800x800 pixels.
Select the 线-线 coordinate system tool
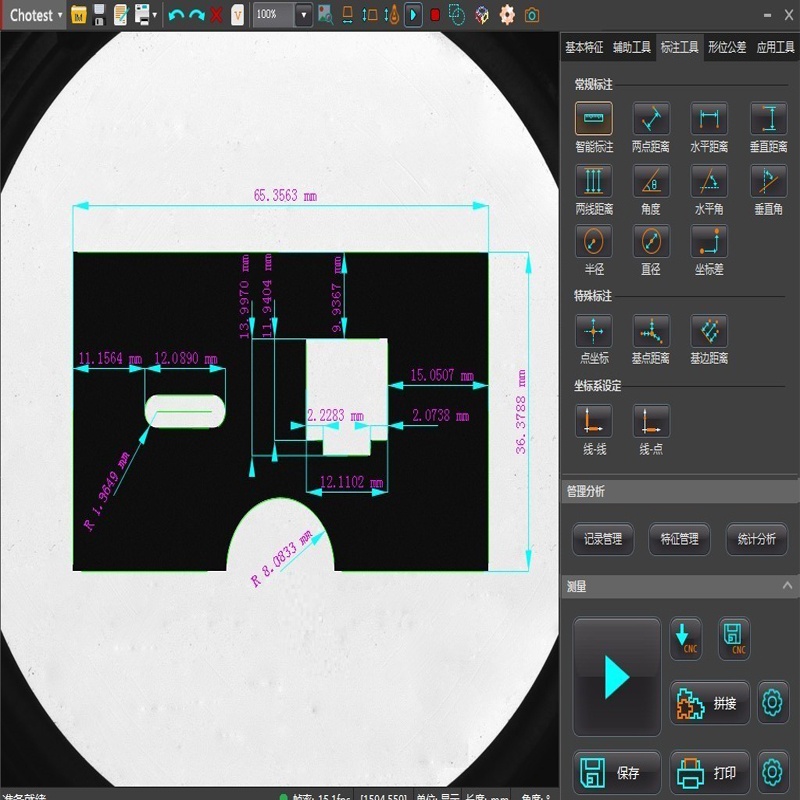(x=593, y=422)
